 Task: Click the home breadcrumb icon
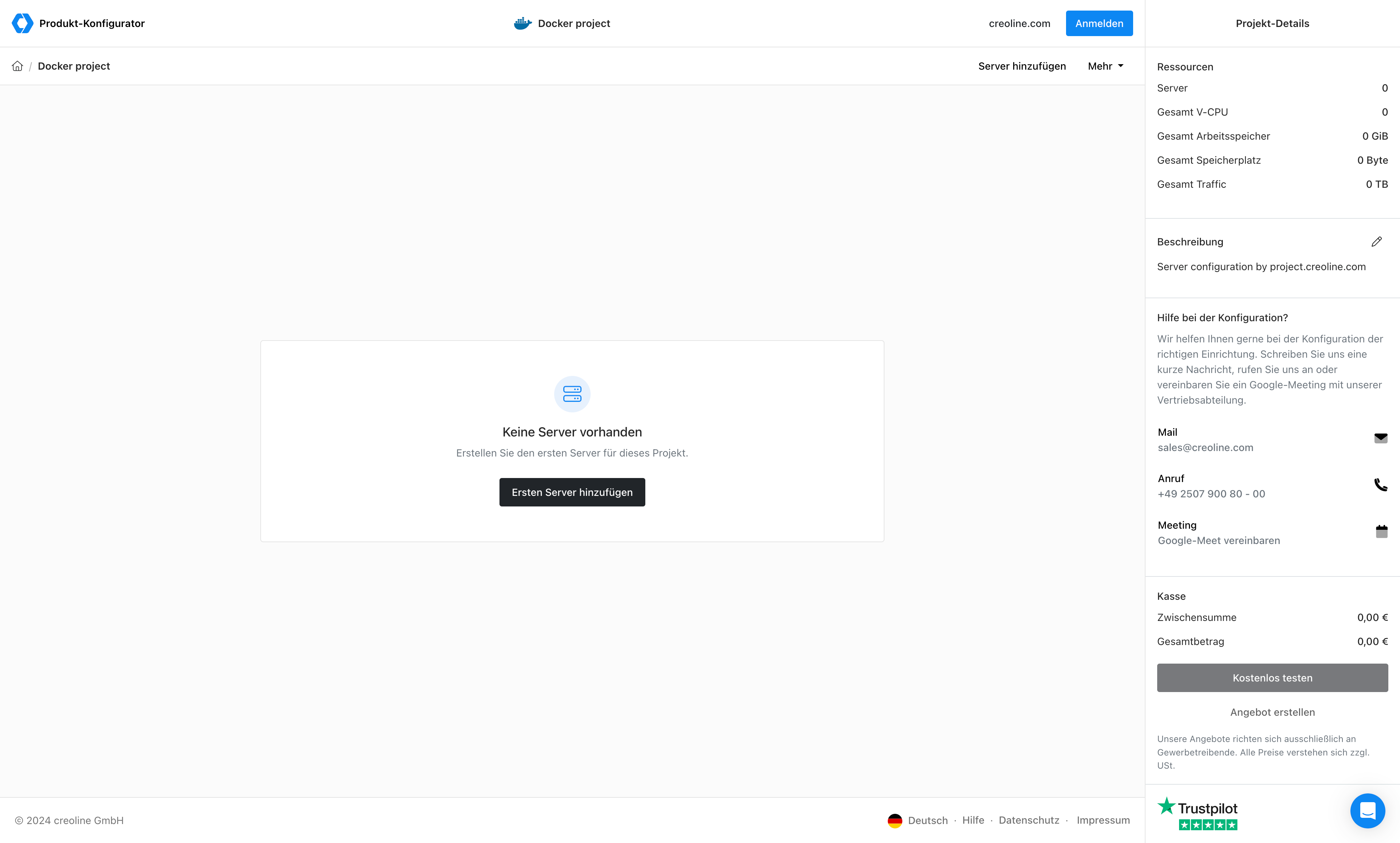click(x=17, y=66)
